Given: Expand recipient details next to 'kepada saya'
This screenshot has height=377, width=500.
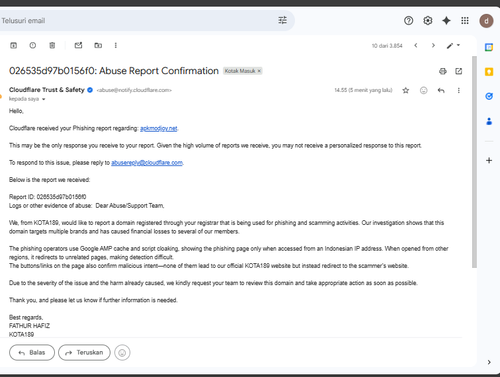Looking at the screenshot, I should [43, 99].
